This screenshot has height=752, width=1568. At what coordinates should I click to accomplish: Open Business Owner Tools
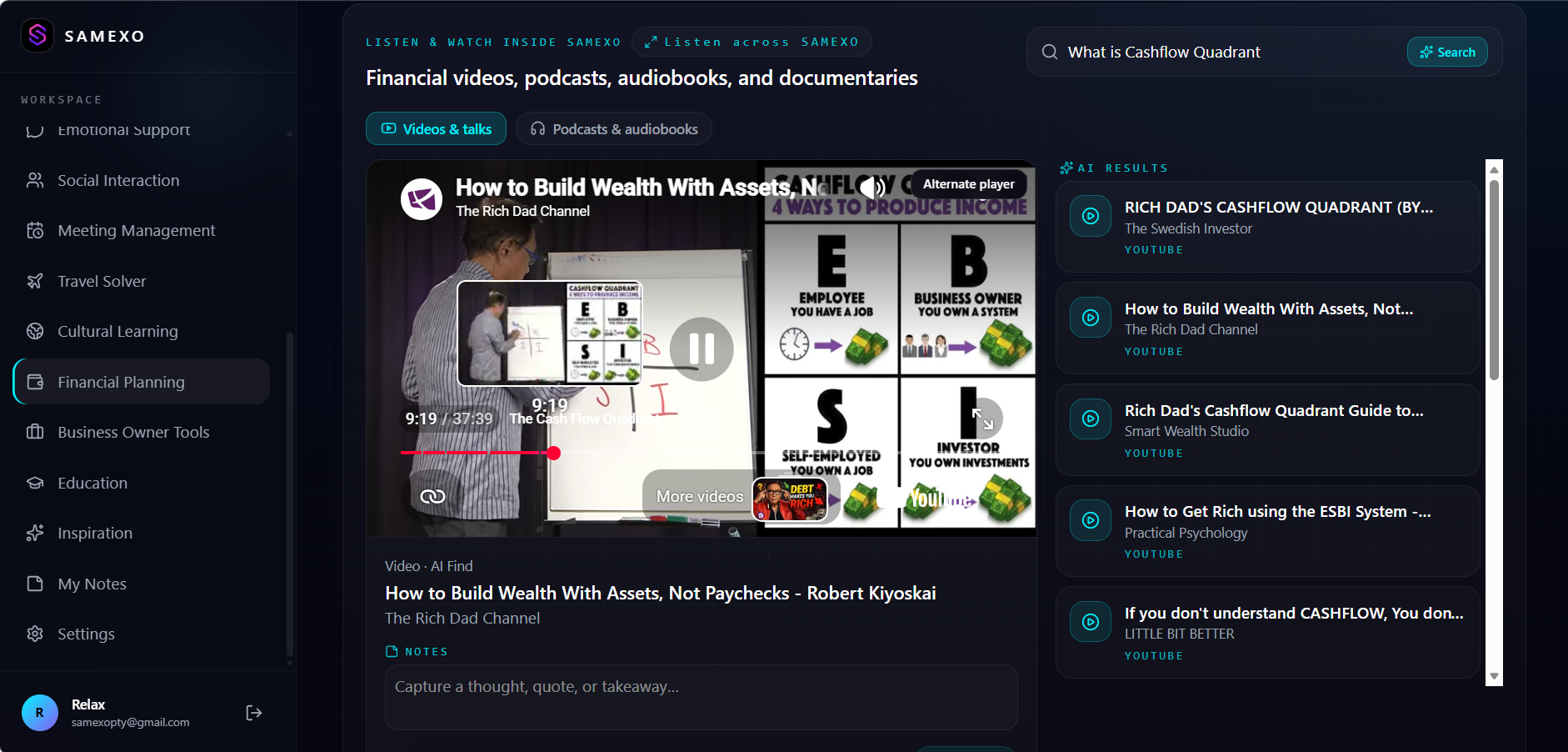[x=142, y=432]
